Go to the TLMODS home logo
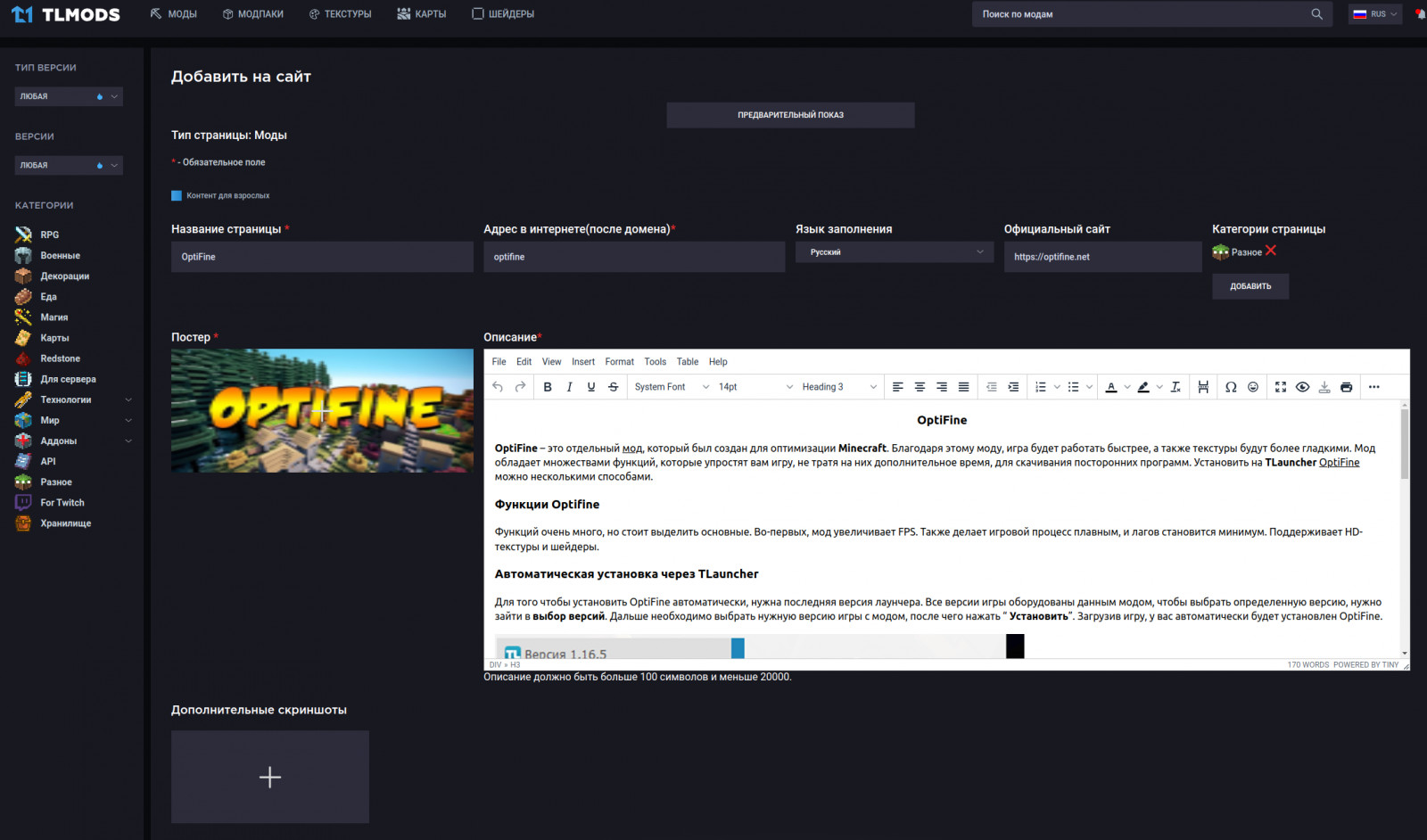The height and width of the screenshot is (840, 1427). point(66,14)
